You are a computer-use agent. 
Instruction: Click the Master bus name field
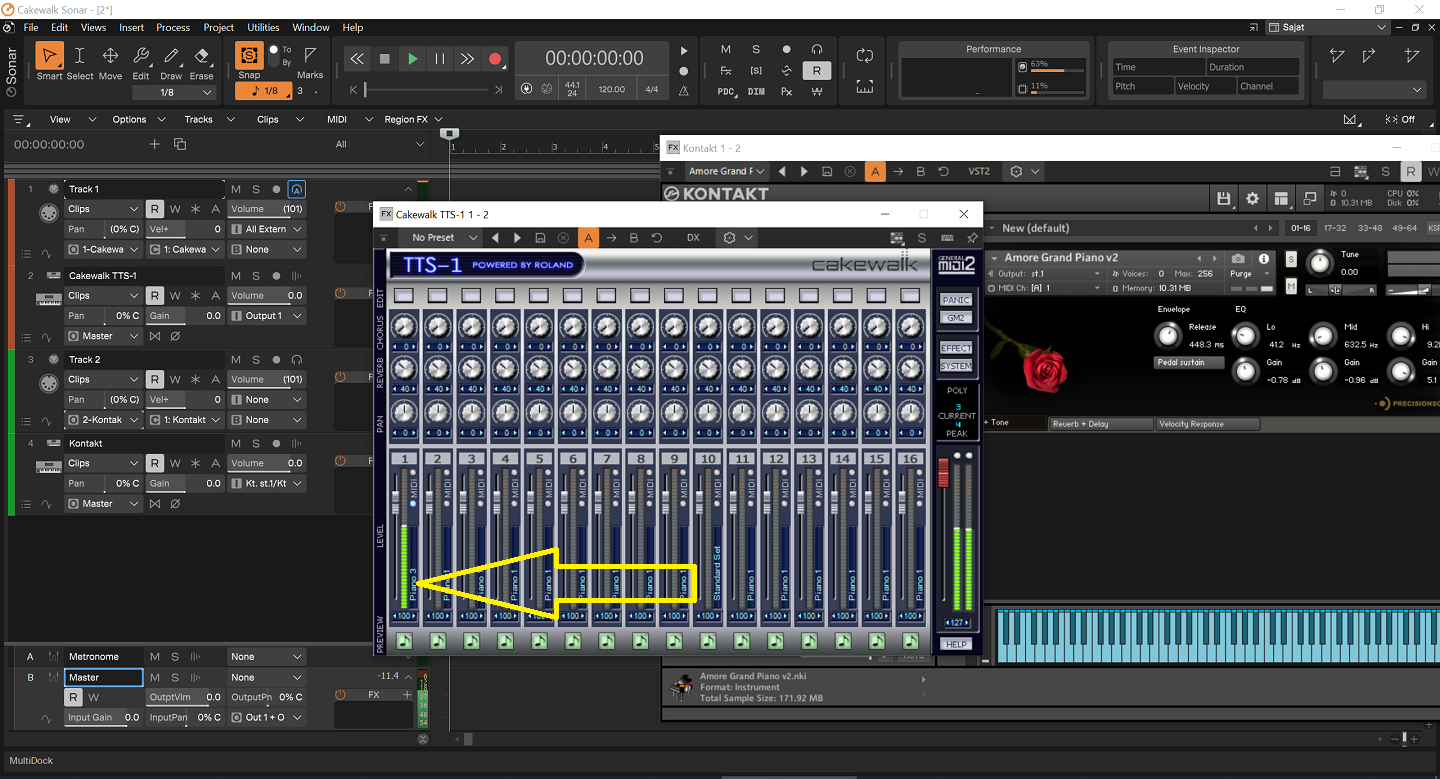(x=104, y=677)
